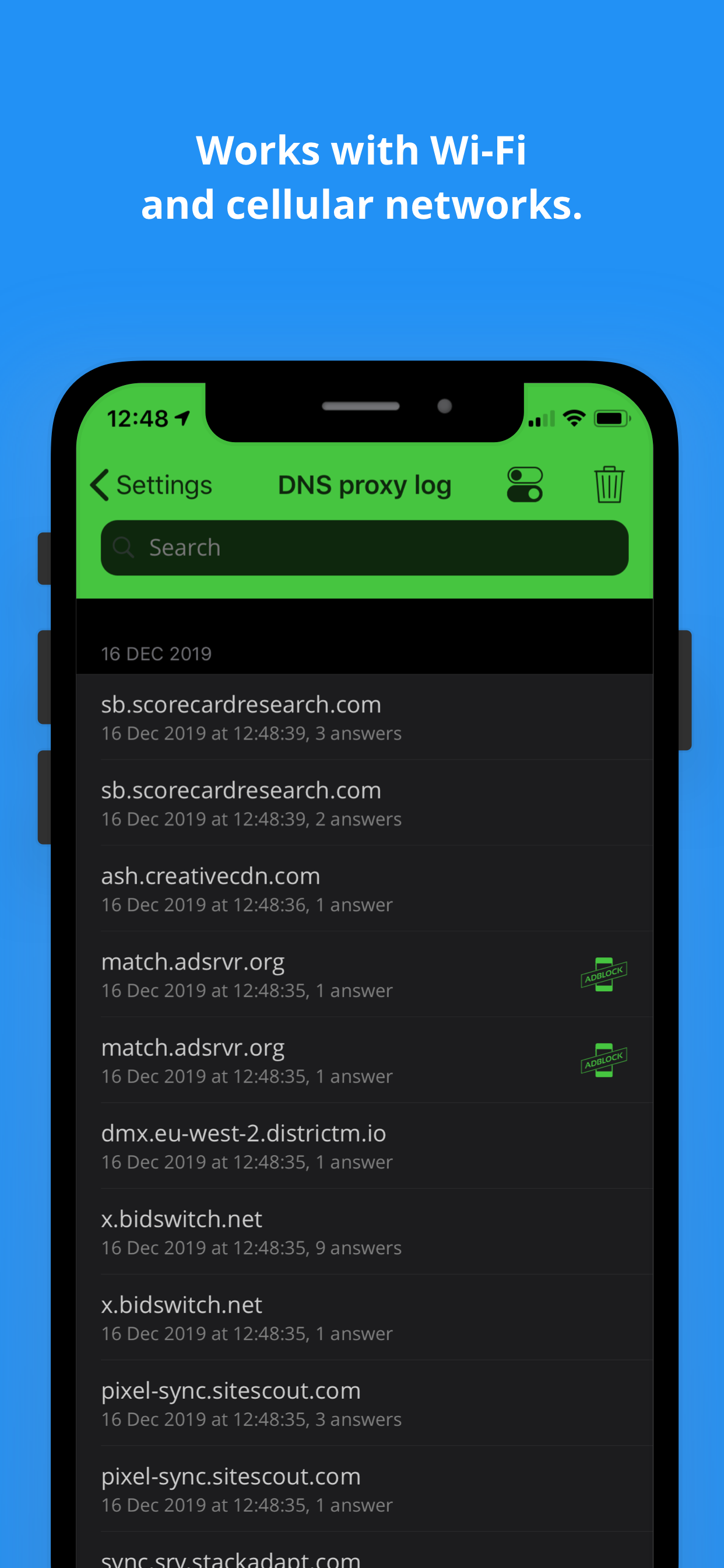Tap the DNS proxy log title
Screen dimensions: 724x1568
[364, 486]
